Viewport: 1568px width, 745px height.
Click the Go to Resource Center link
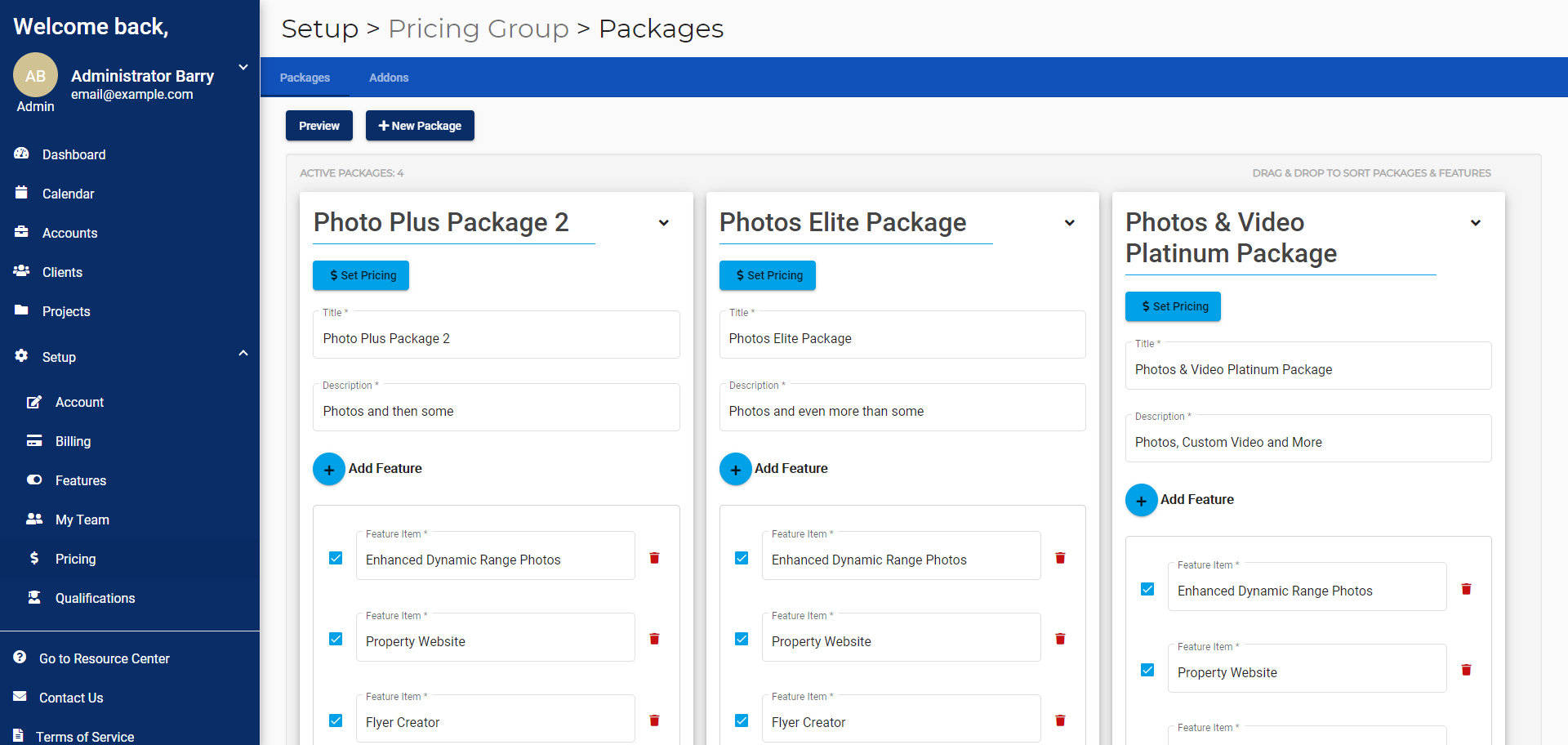point(105,658)
